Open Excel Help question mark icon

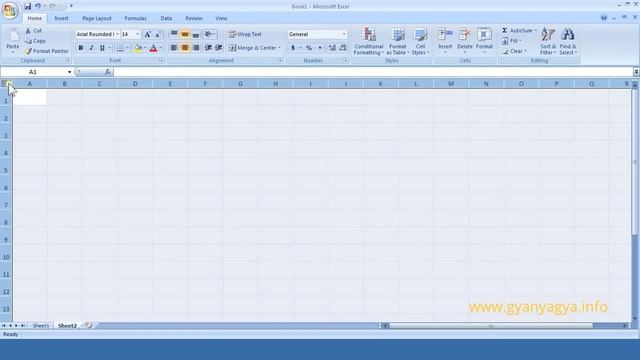[604, 18]
